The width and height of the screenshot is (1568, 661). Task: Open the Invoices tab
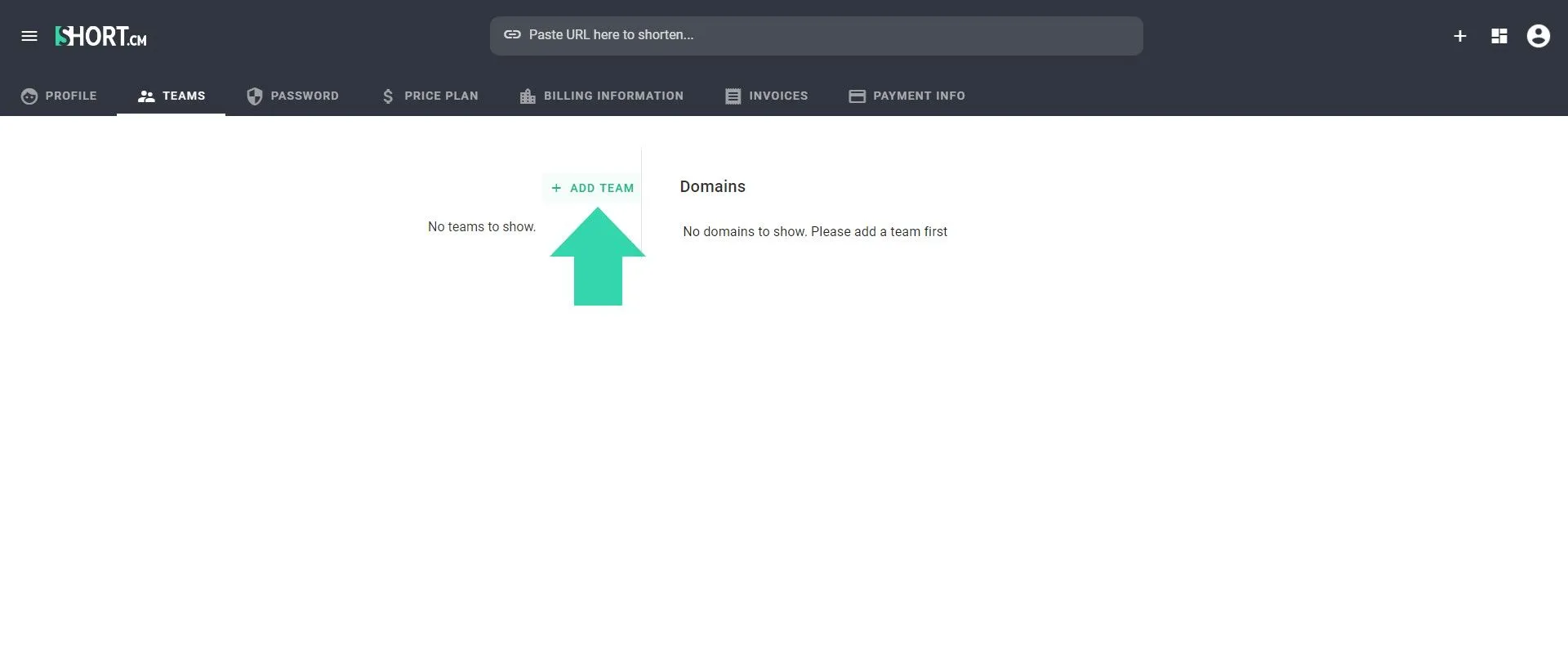pos(766,96)
